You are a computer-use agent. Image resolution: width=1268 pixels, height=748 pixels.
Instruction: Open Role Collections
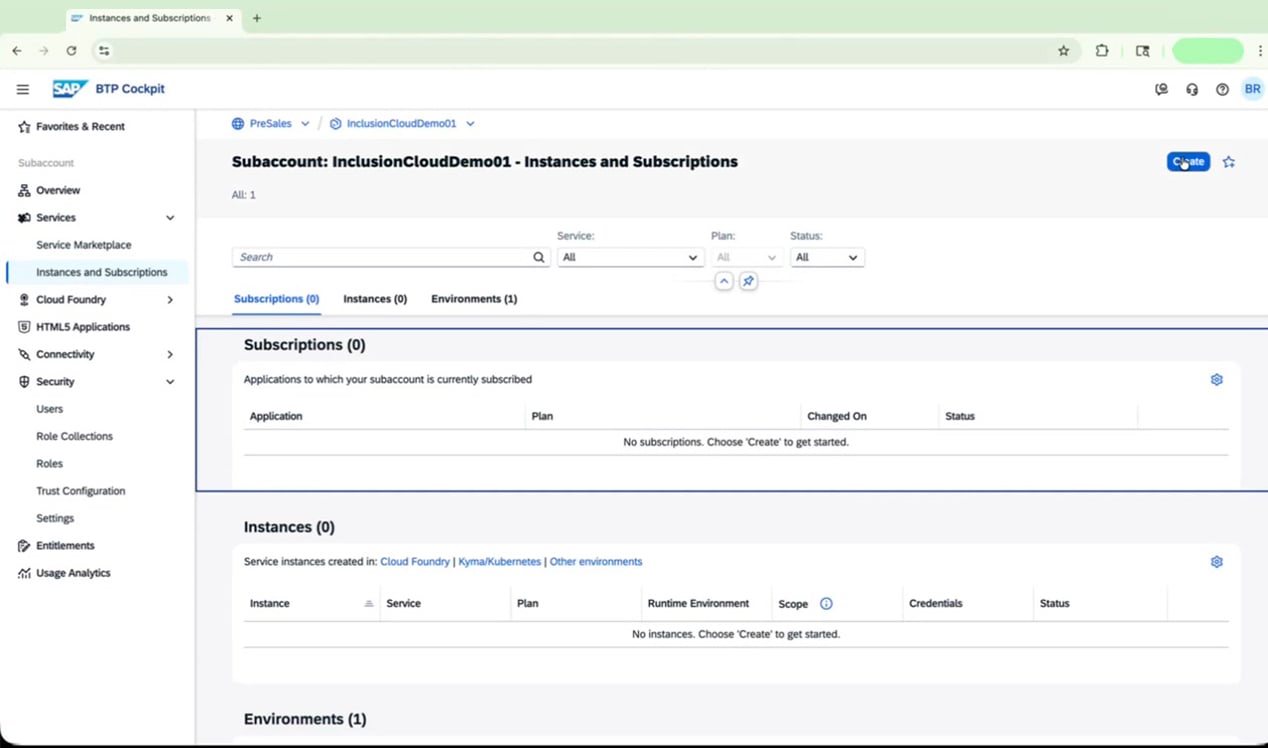[75, 437]
